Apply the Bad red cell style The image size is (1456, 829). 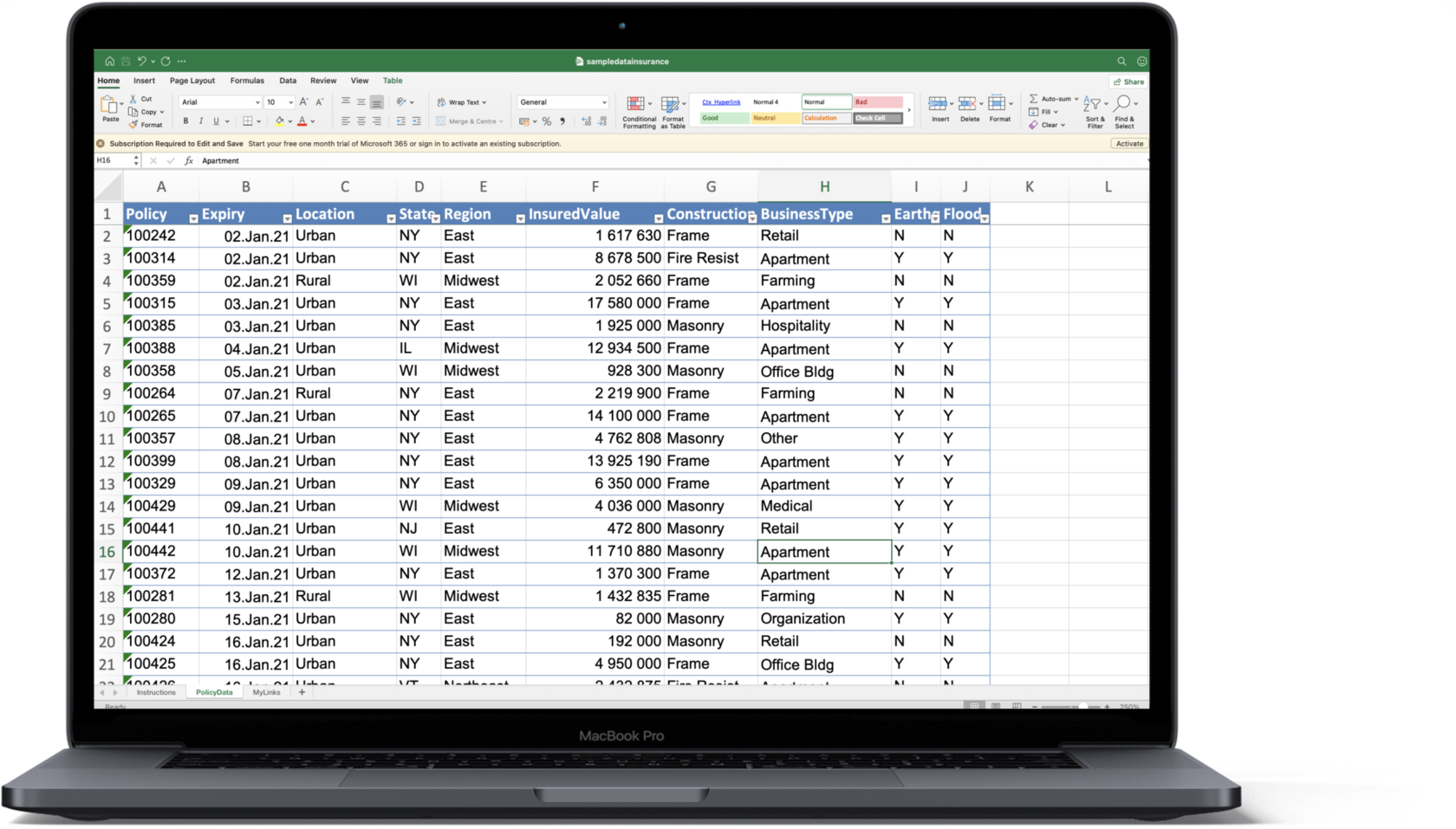click(x=877, y=102)
